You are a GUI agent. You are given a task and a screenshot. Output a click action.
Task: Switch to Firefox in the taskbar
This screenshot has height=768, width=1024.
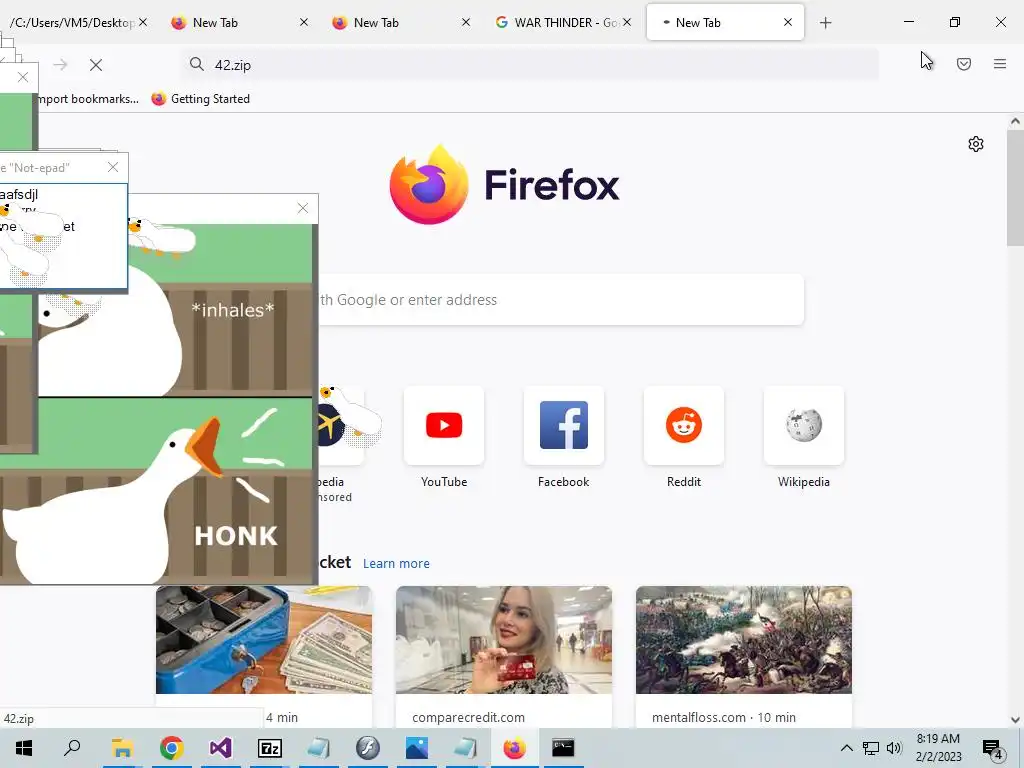click(x=515, y=748)
